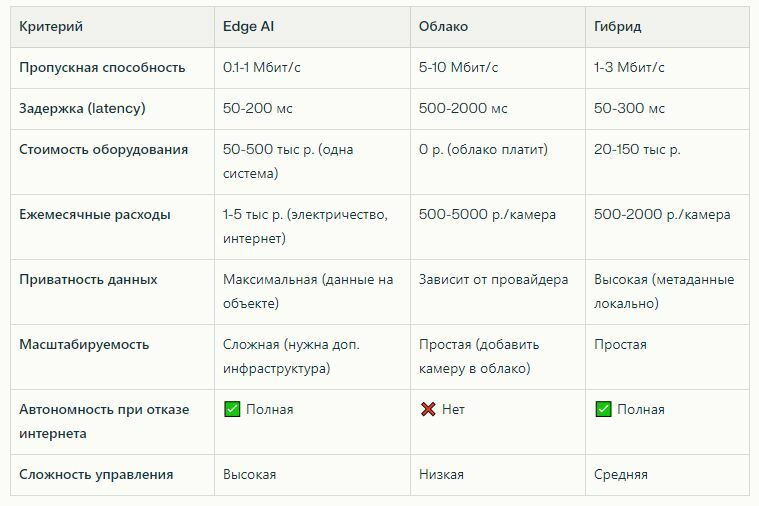This screenshot has height=506, width=759.
Task: Select the Критерий column header
Action: click(51, 26)
